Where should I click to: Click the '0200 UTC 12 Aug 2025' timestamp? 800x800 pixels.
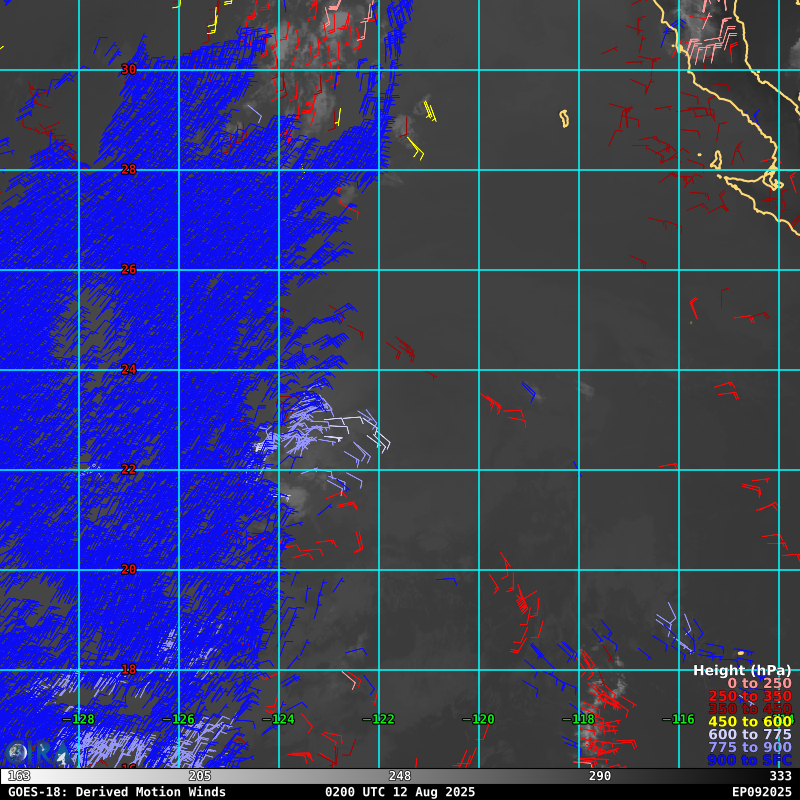[x=402, y=791]
